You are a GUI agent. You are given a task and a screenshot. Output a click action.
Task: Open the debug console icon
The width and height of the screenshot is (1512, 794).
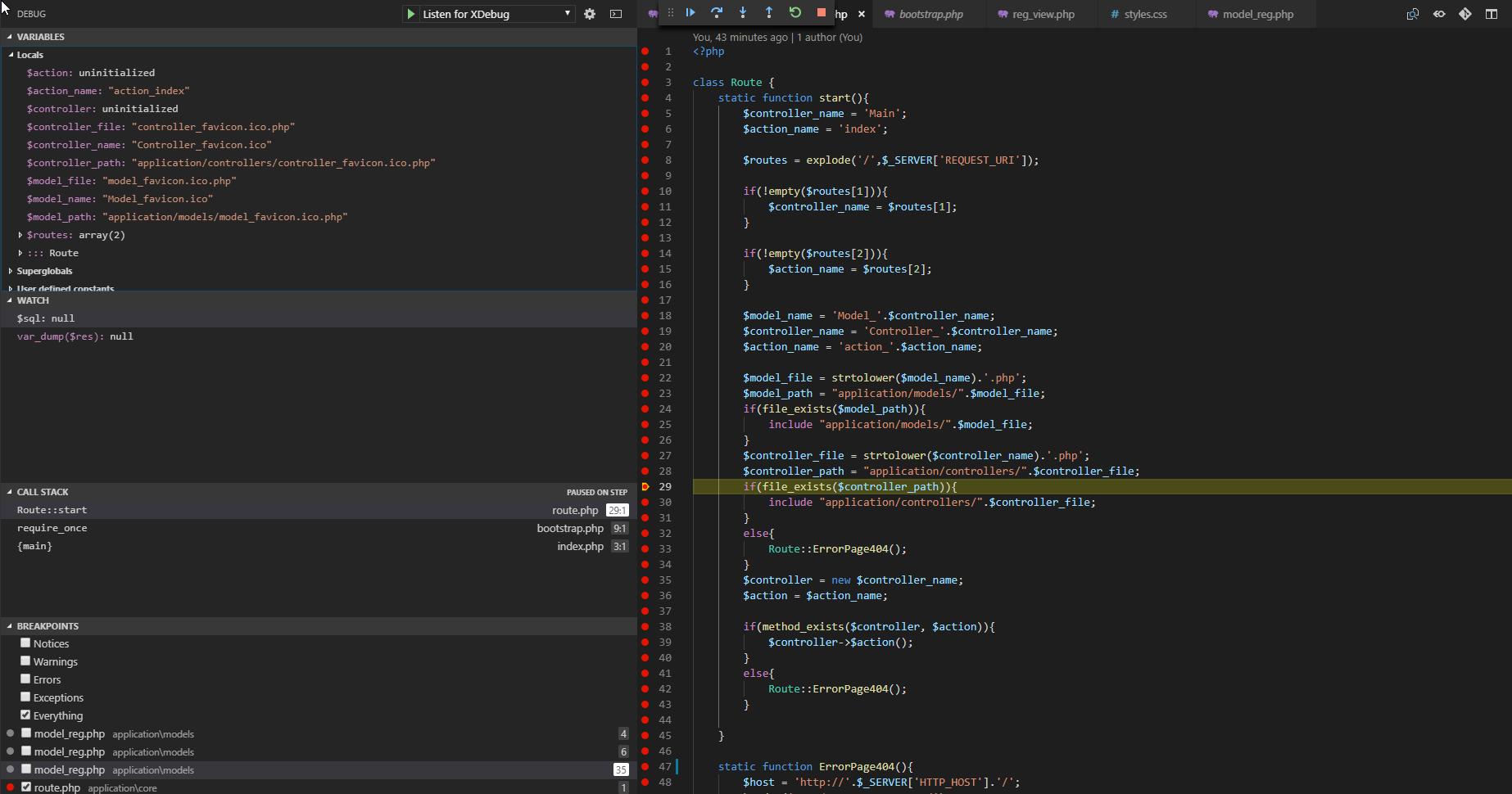616,14
